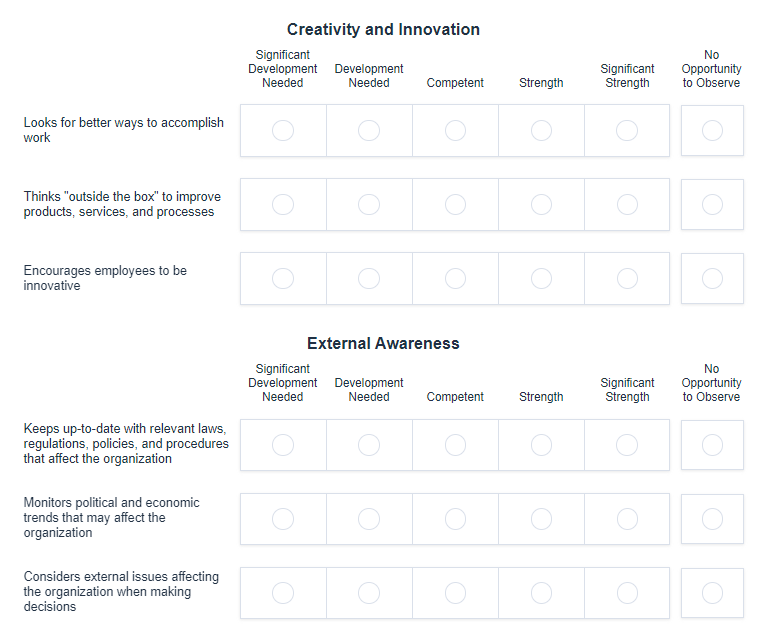The image size is (765, 633).
Task: Select Significant Strength for 'Monitors political' row
Action: [x=627, y=518]
